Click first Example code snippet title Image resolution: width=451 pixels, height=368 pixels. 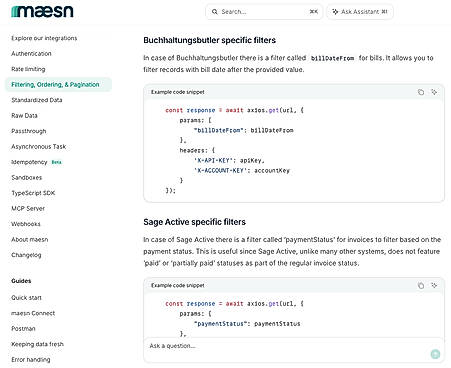(178, 92)
